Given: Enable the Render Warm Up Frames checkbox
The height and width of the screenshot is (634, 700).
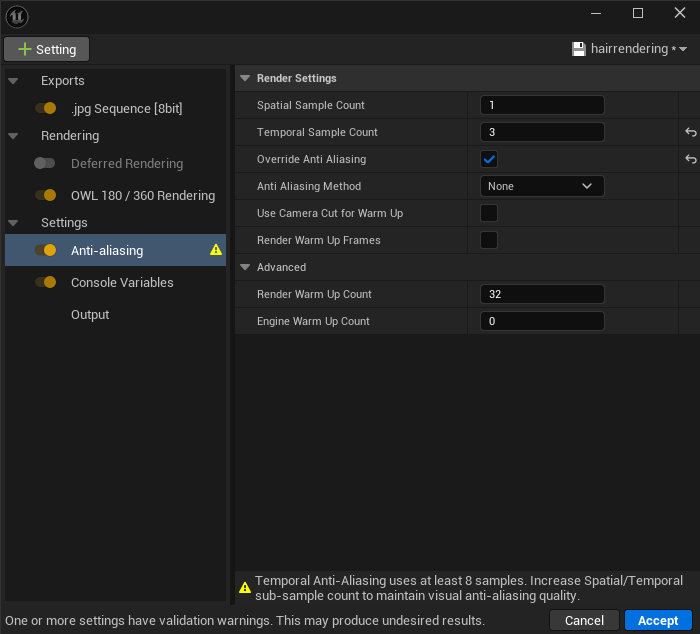Looking at the screenshot, I should [x=489, y=240].
